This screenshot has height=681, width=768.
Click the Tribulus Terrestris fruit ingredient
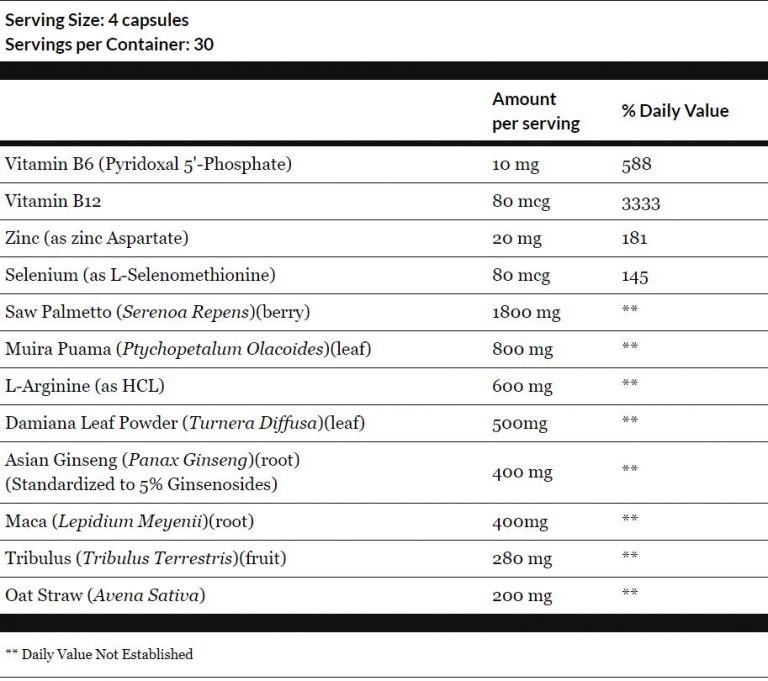(x=145, y=559)
